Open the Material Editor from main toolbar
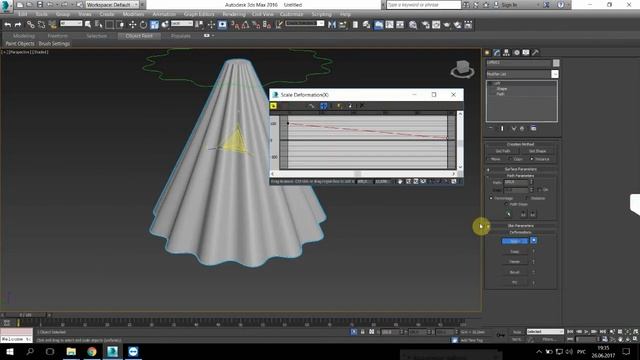 click(413, 25)
